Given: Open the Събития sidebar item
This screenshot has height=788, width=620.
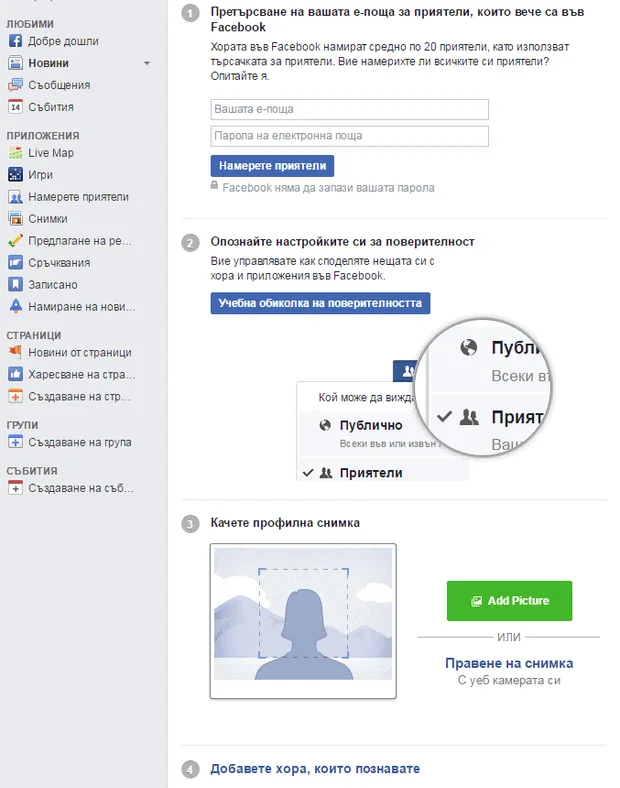Looking at the screenshot, I should 51,107.
